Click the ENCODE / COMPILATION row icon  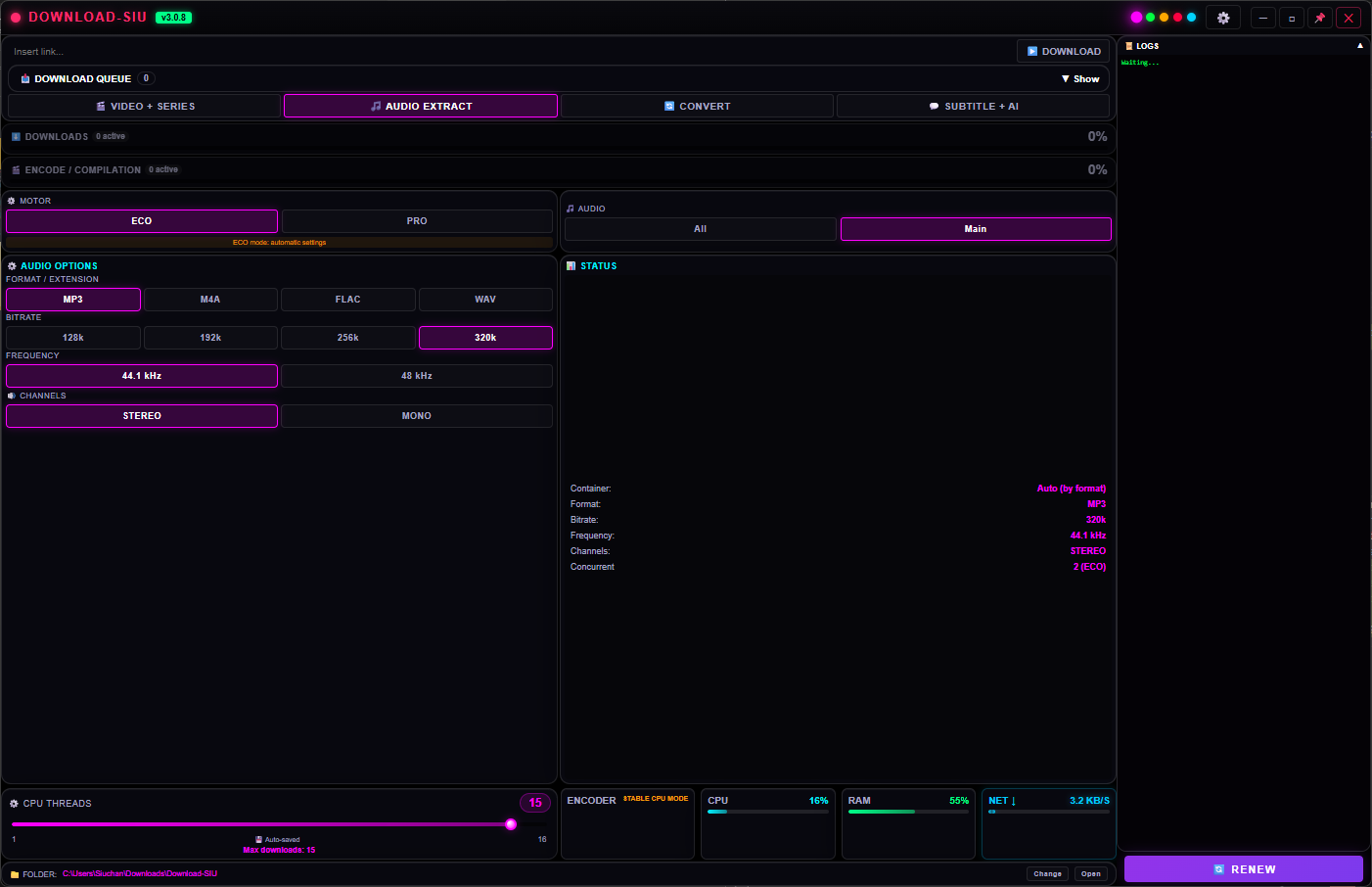(x=16, y=170)
